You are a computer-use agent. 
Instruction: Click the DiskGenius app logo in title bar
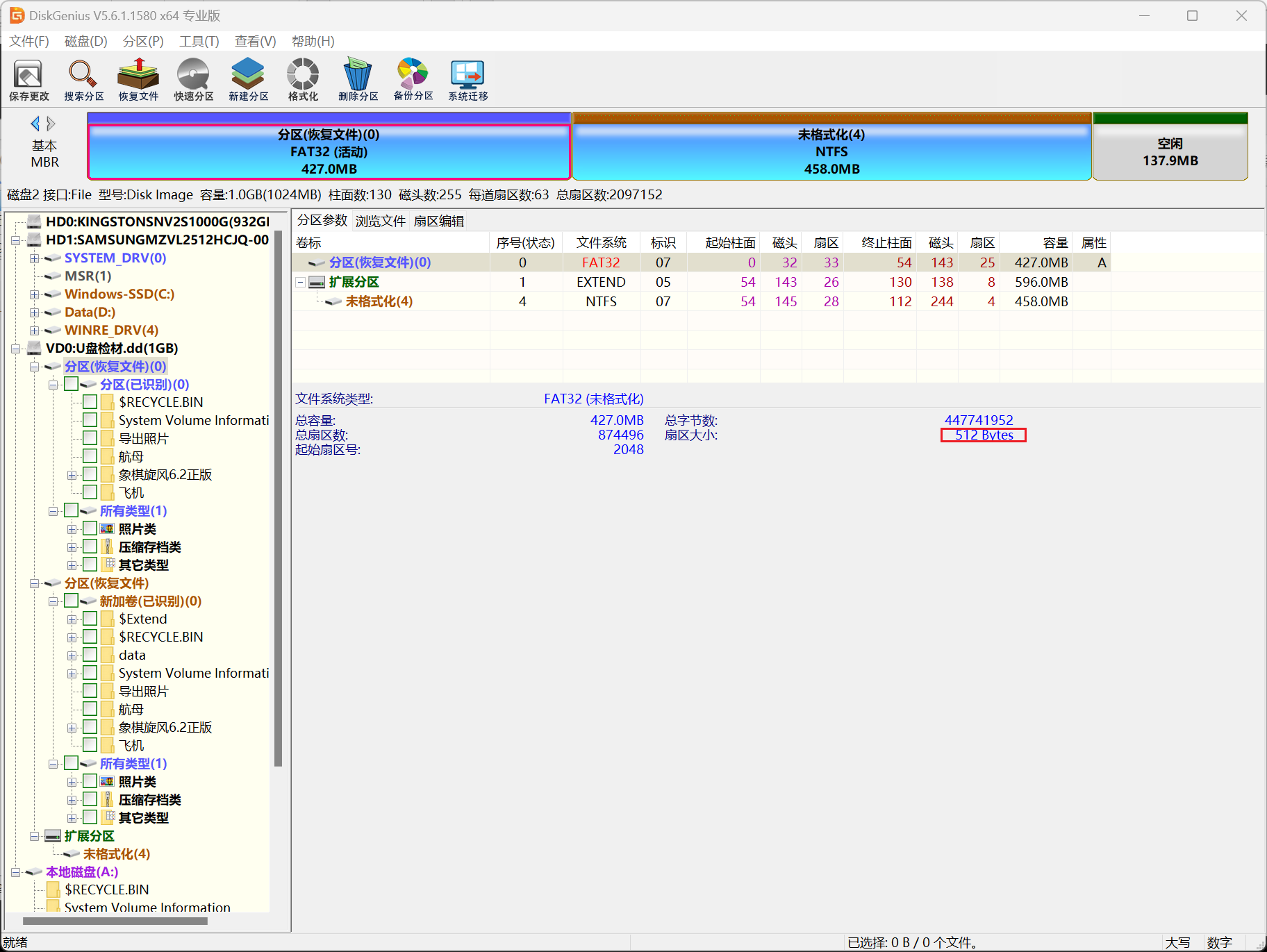click(x=17, y=15)
